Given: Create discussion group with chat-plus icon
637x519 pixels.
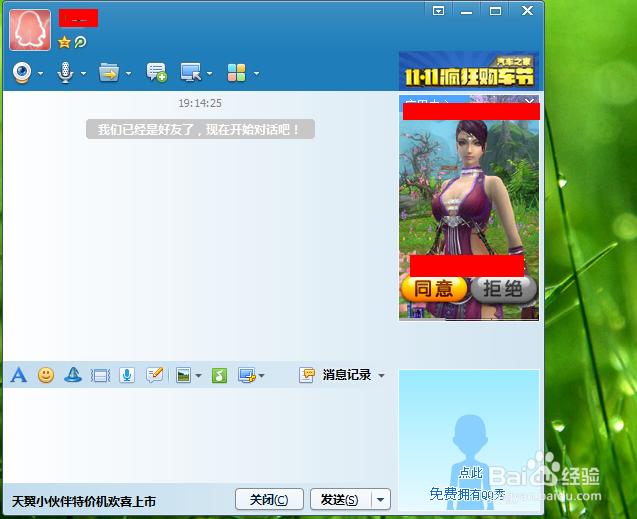Looking at the screenshot, I should (156, 72).
